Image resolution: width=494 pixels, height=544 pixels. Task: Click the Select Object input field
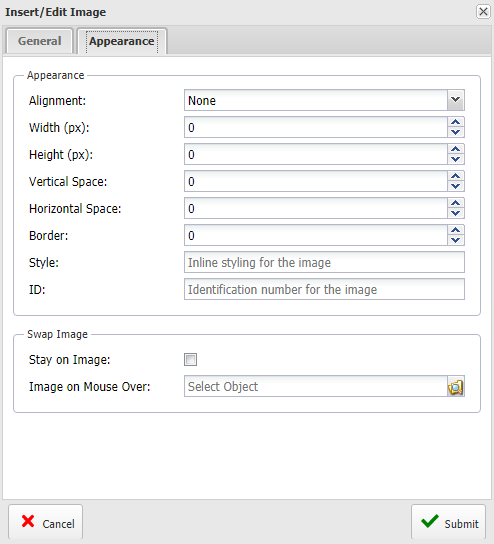pos(316,386)
